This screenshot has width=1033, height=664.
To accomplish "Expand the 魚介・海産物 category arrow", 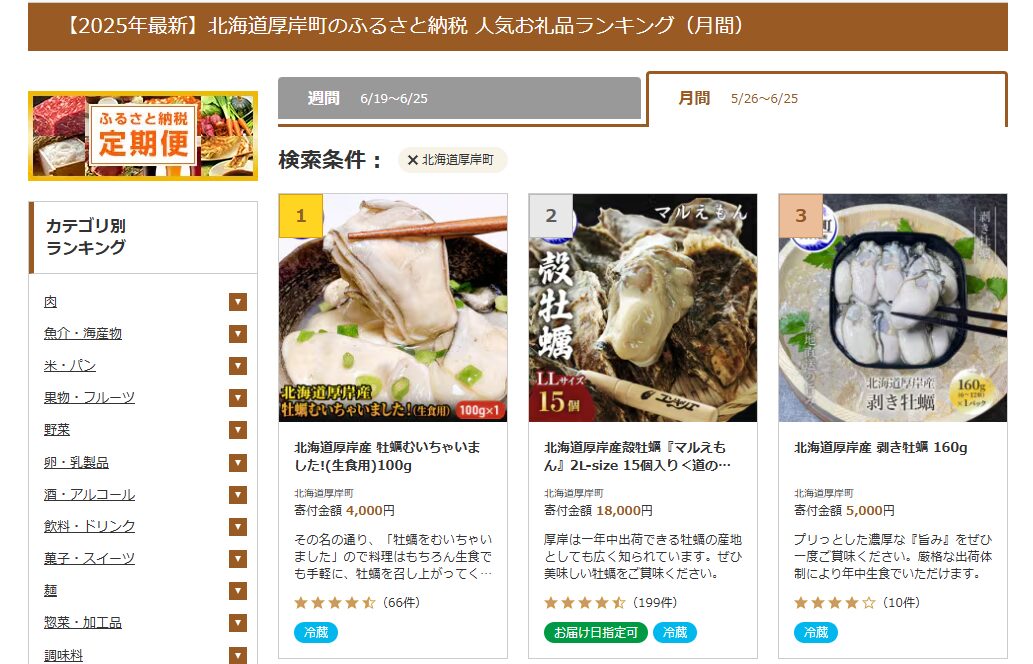I will (x=238, y=334).
